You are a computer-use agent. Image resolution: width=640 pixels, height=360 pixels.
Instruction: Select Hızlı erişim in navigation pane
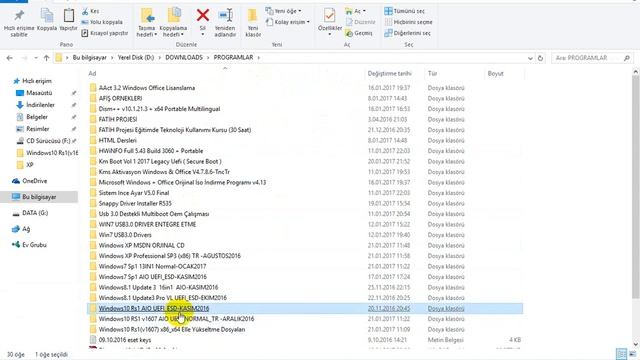pyautogui.click(x=37, y=81)
